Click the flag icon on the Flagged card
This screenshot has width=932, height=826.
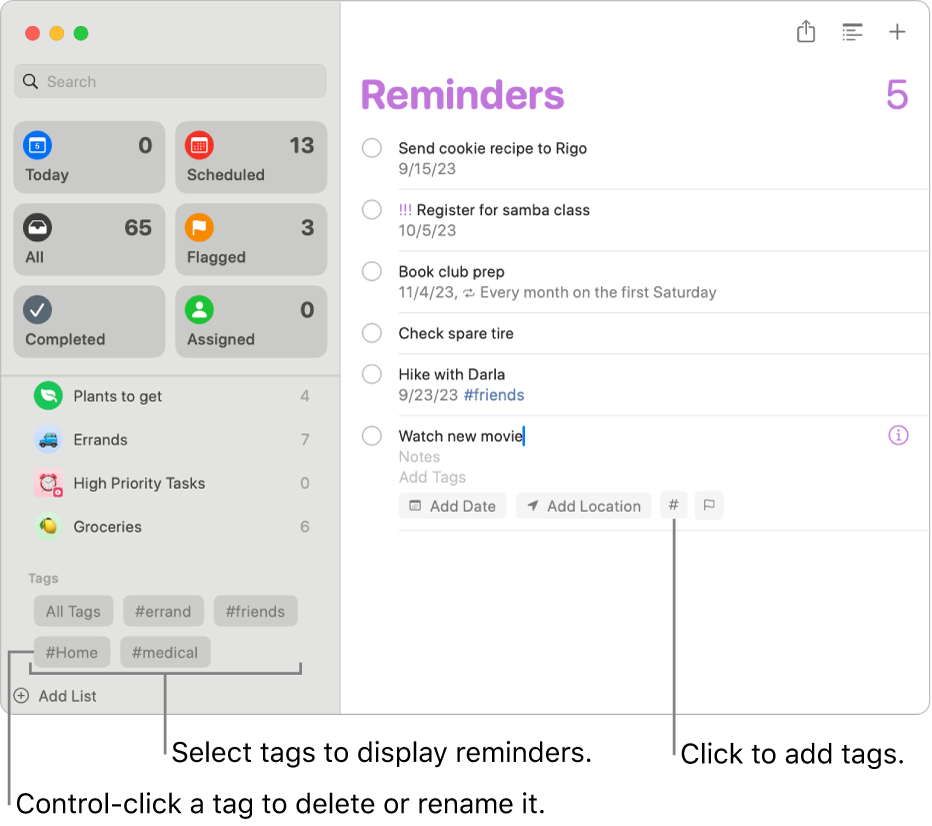199,227
